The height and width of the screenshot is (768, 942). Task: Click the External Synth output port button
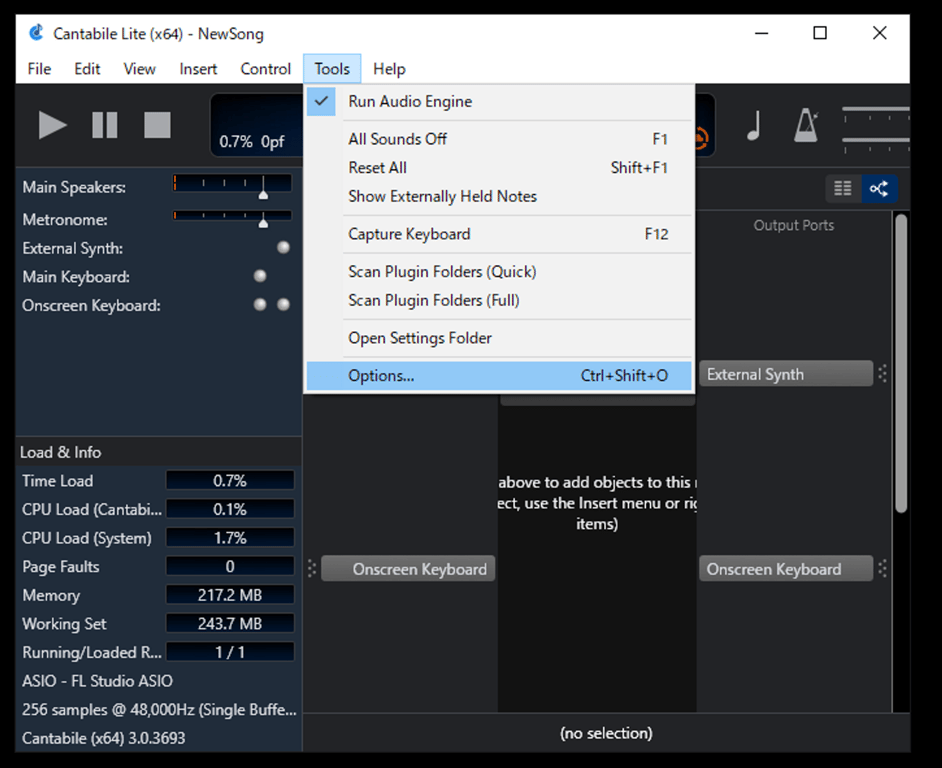[x=786, y=374]
